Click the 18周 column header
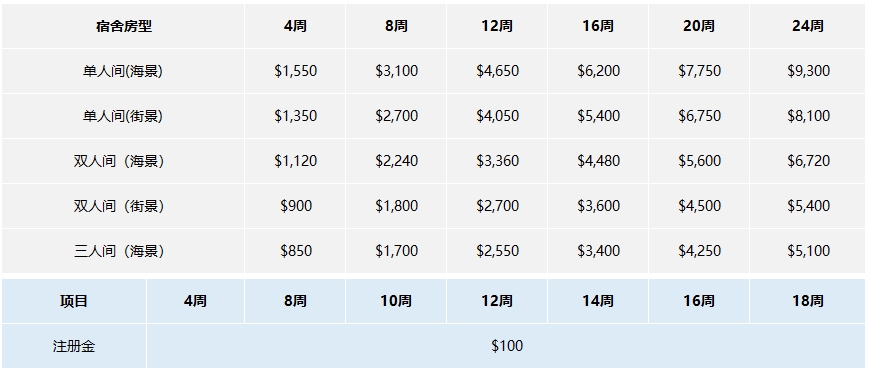Viewport: 870px width, 374px height. pyautogui.click(x=808, y=301)
